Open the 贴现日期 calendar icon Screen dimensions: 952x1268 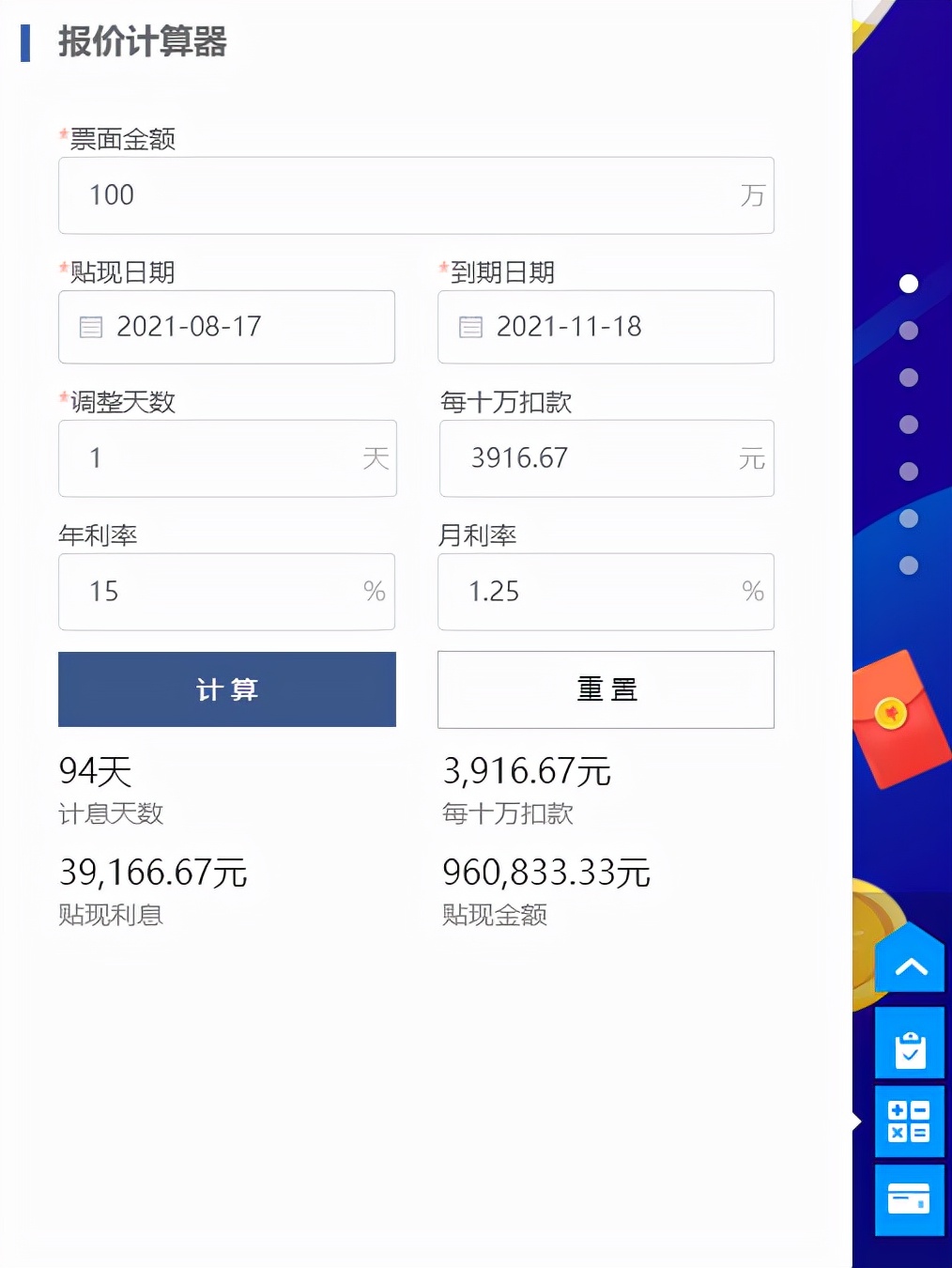[90, 327]
